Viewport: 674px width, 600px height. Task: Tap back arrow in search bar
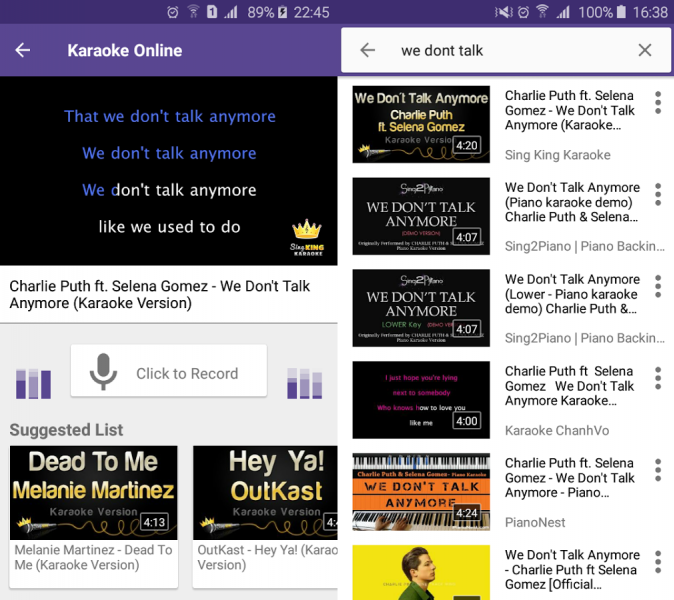coord(368,50)
